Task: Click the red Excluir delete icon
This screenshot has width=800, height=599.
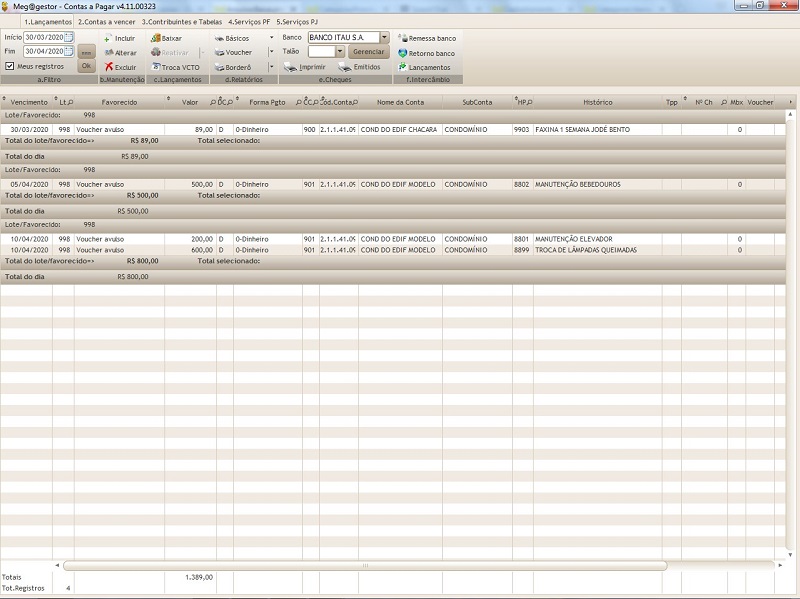Action: tap(108, 67)
